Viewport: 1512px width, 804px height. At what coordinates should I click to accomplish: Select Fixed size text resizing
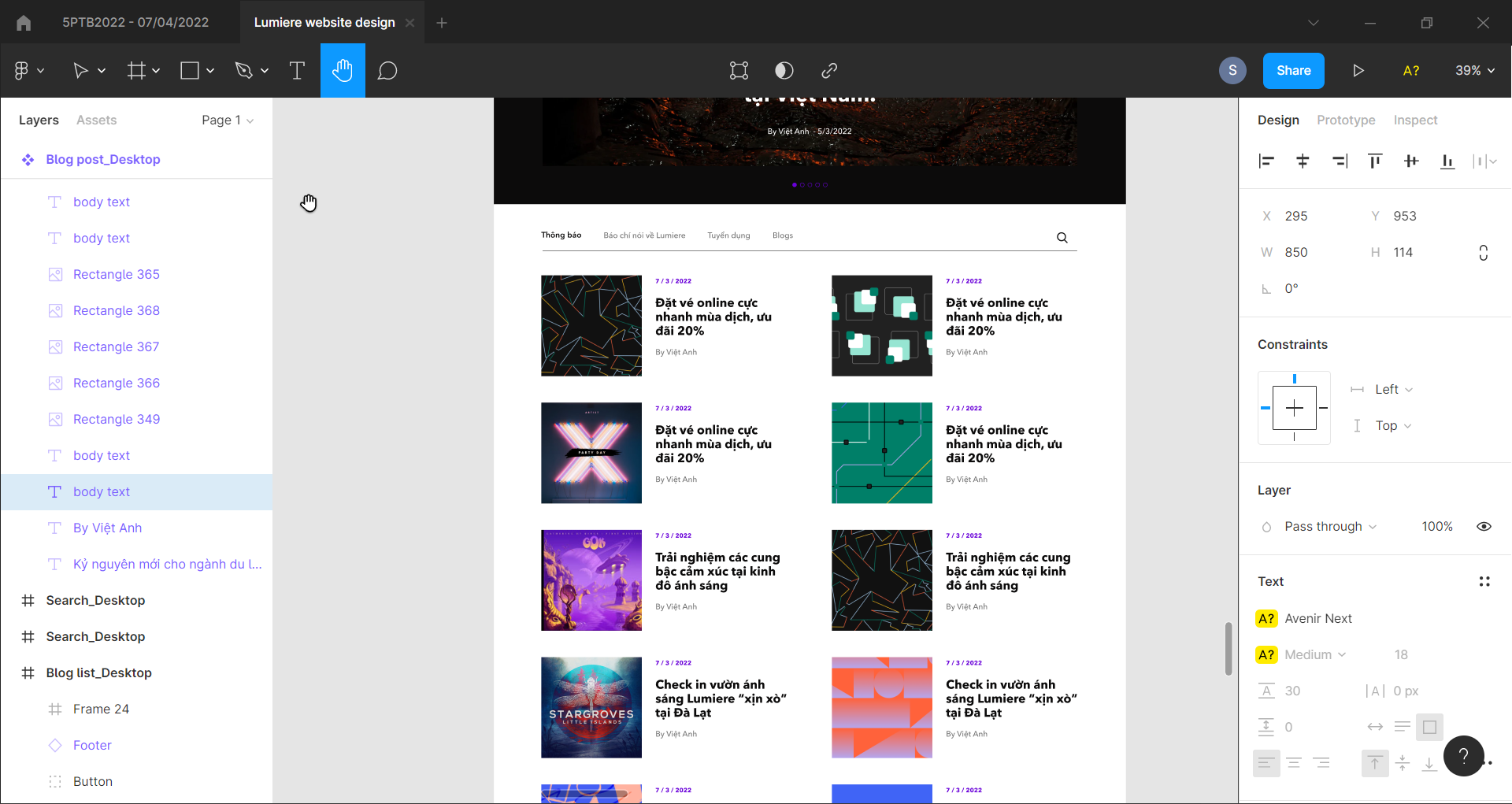coord(1430,727)
